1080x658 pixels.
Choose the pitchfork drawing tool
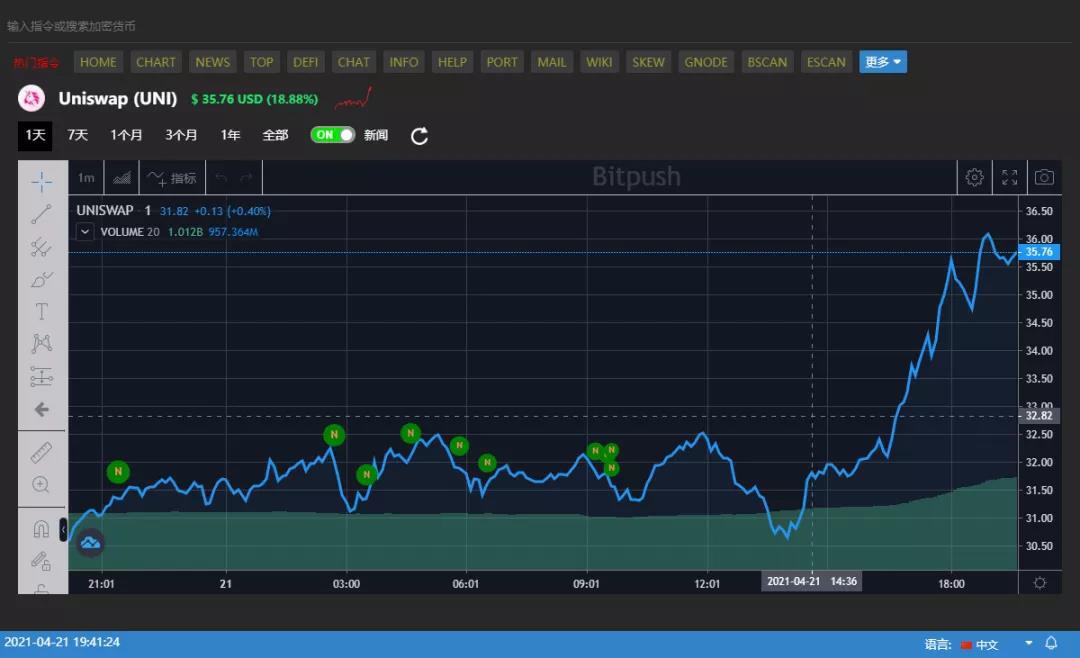point(41,247)
